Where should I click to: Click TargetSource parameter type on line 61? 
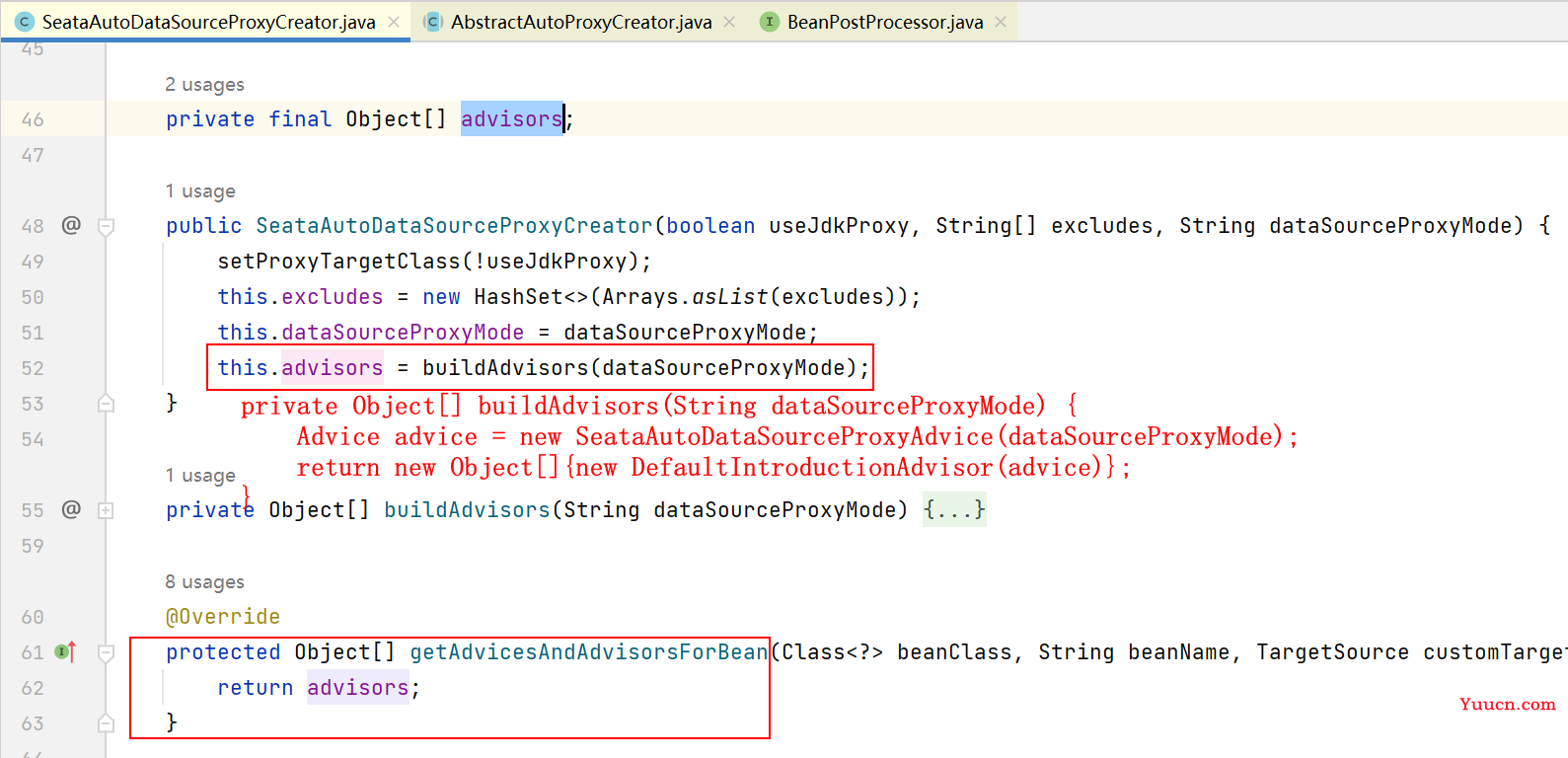click(1332, 652)
